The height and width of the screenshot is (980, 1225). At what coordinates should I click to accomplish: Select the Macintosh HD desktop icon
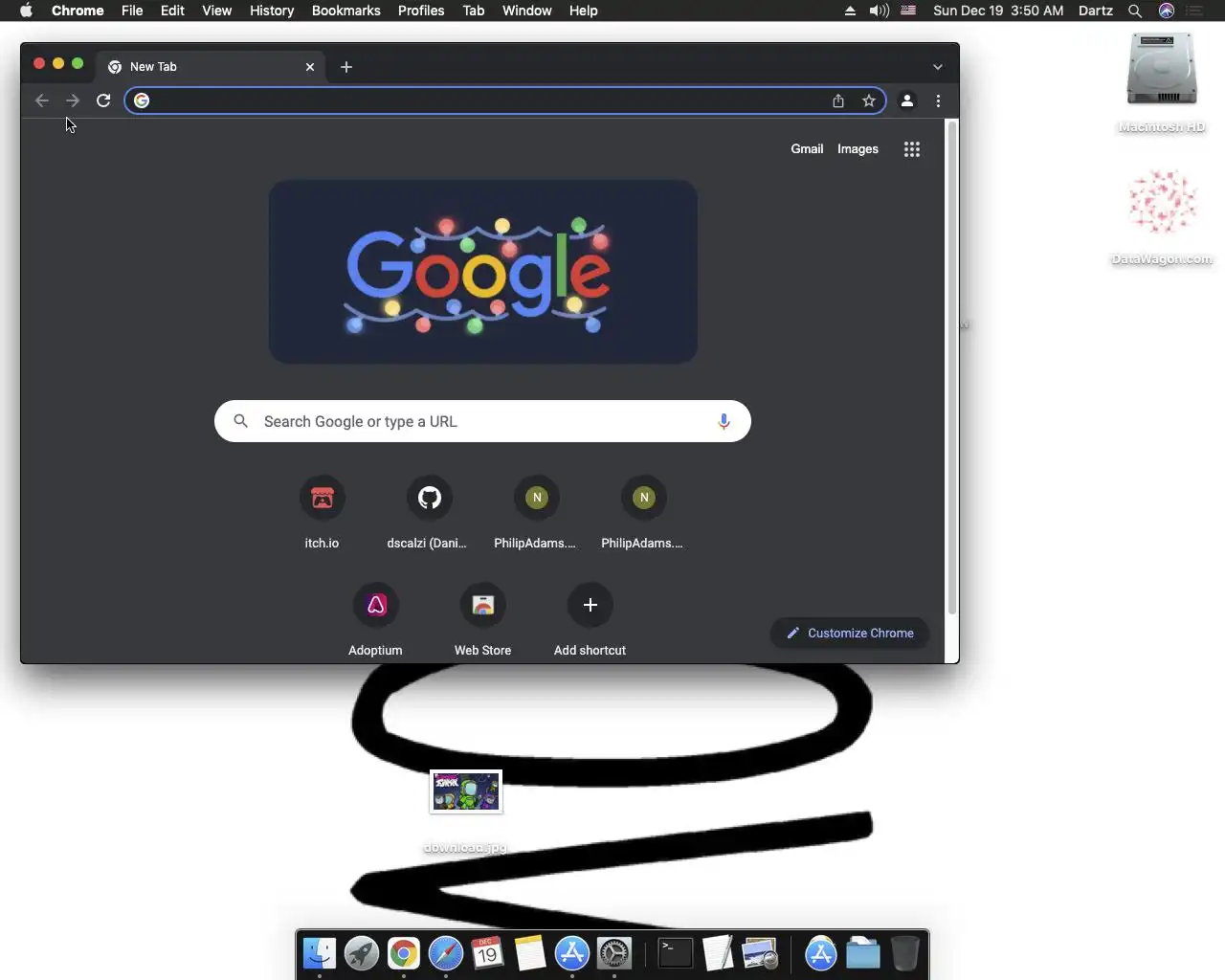pos(1162,82)
